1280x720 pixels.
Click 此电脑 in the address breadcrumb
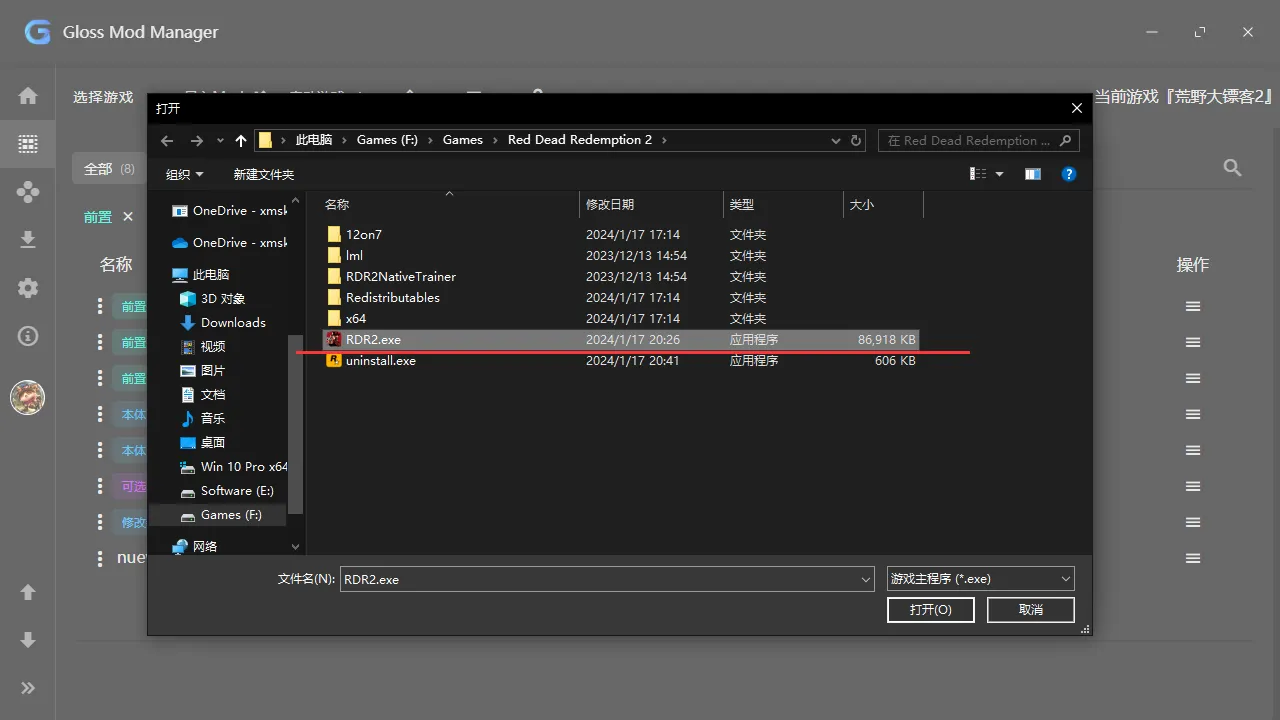coord(314,140)
